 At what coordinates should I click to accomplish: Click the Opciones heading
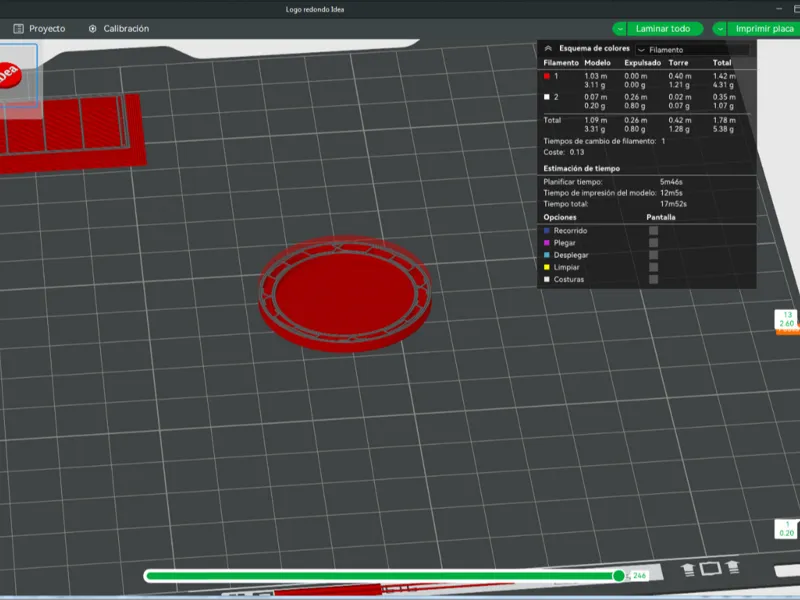560,217
